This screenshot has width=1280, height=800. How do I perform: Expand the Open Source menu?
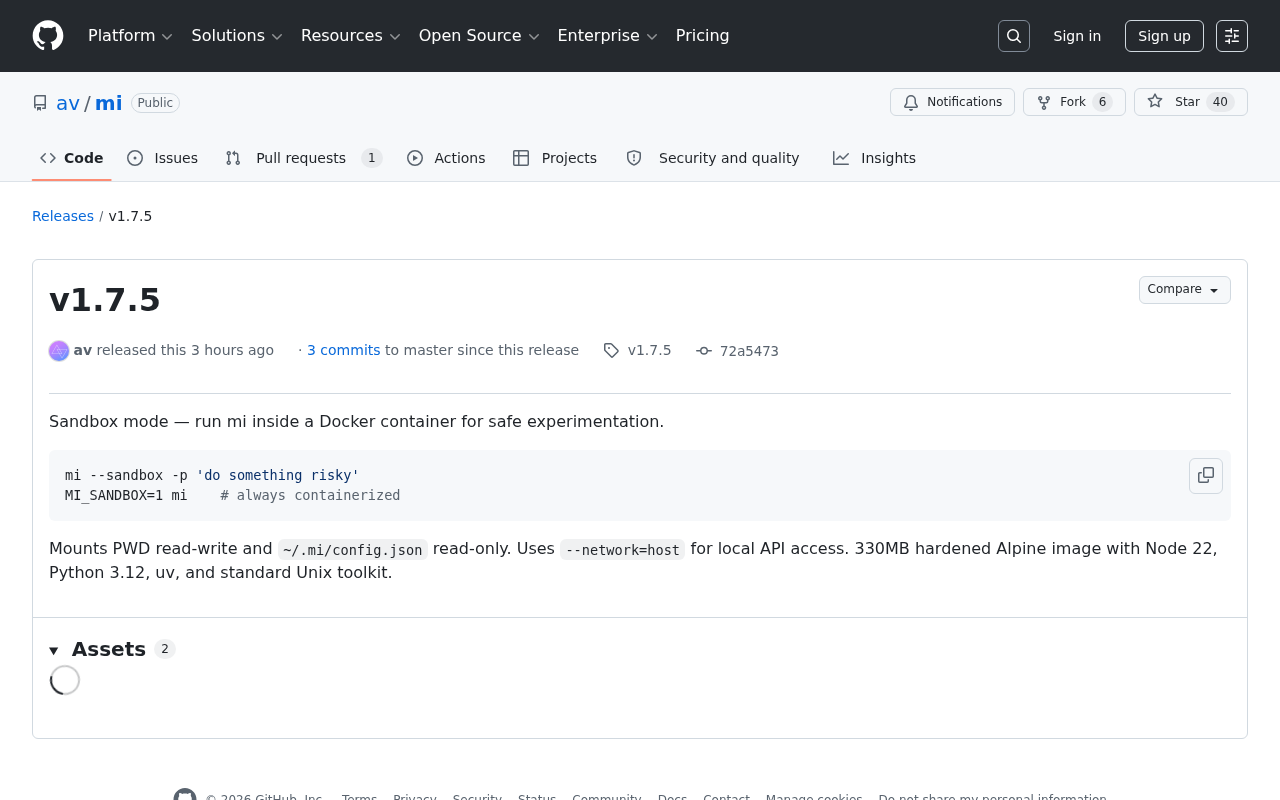point(479,36)
